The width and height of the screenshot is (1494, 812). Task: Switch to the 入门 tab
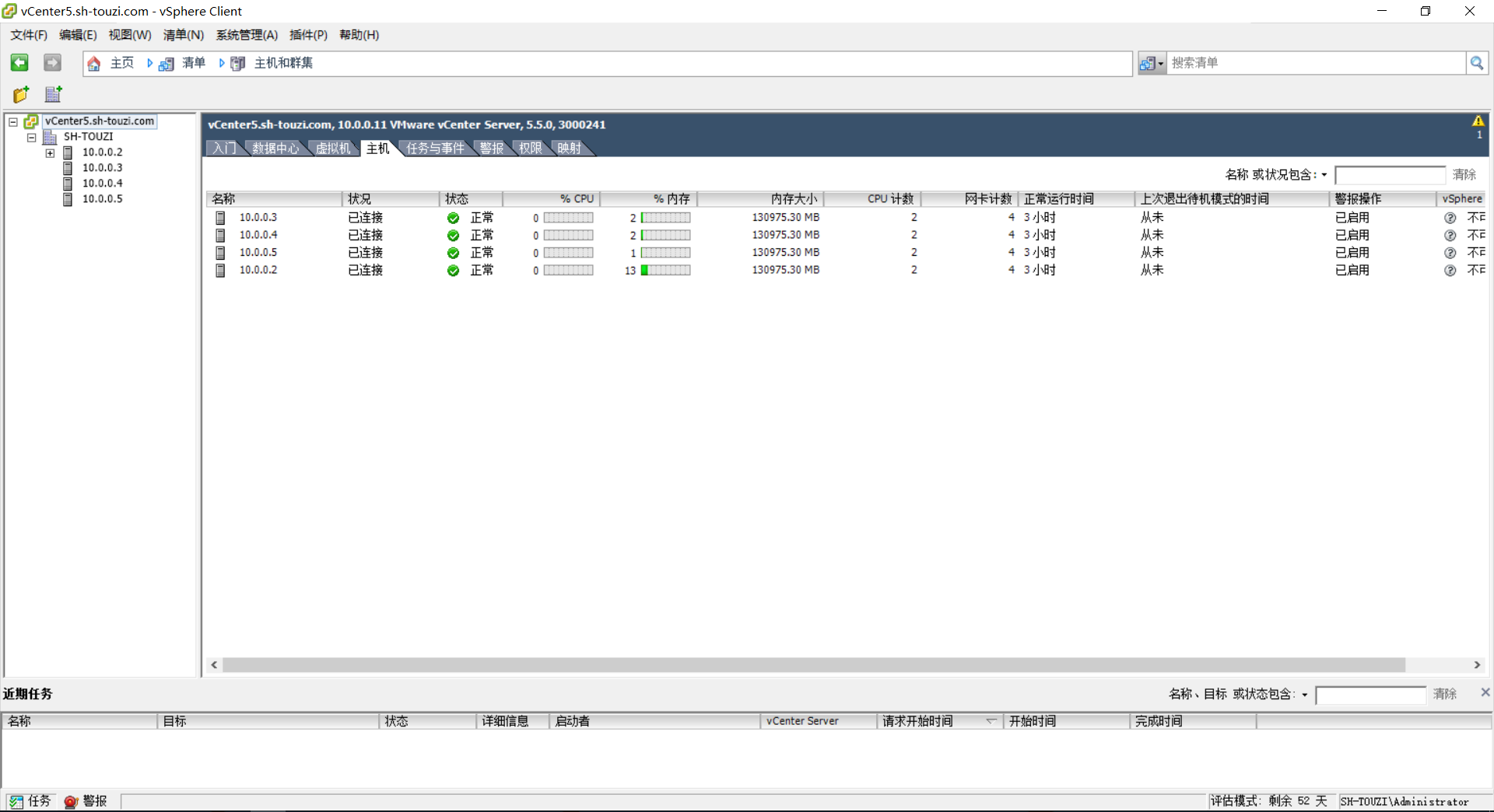[x=225, y=149]
